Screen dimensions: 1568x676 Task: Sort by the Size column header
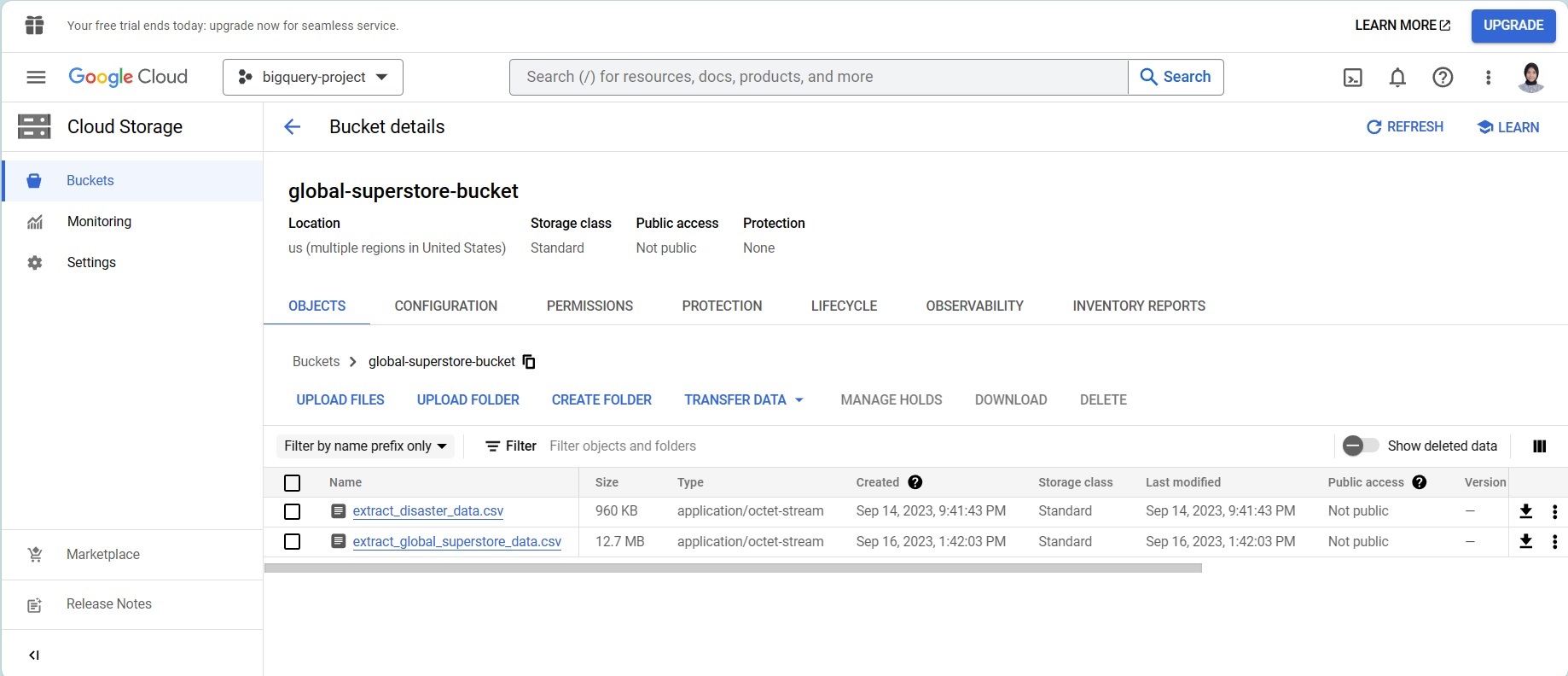[x=607, y=482]
